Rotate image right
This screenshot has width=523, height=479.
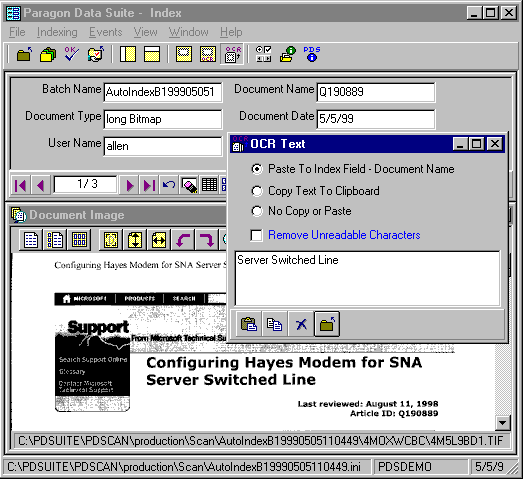(x=207, y=240)
